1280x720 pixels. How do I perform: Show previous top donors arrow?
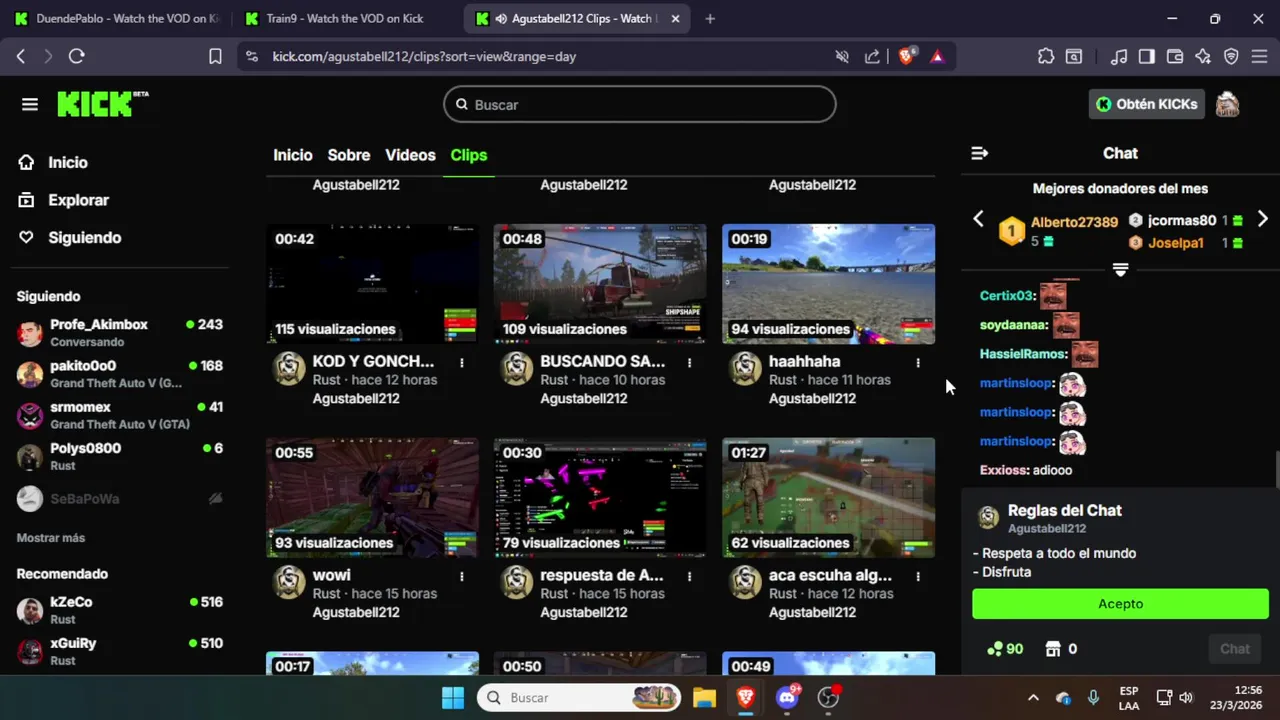point(979,219)
